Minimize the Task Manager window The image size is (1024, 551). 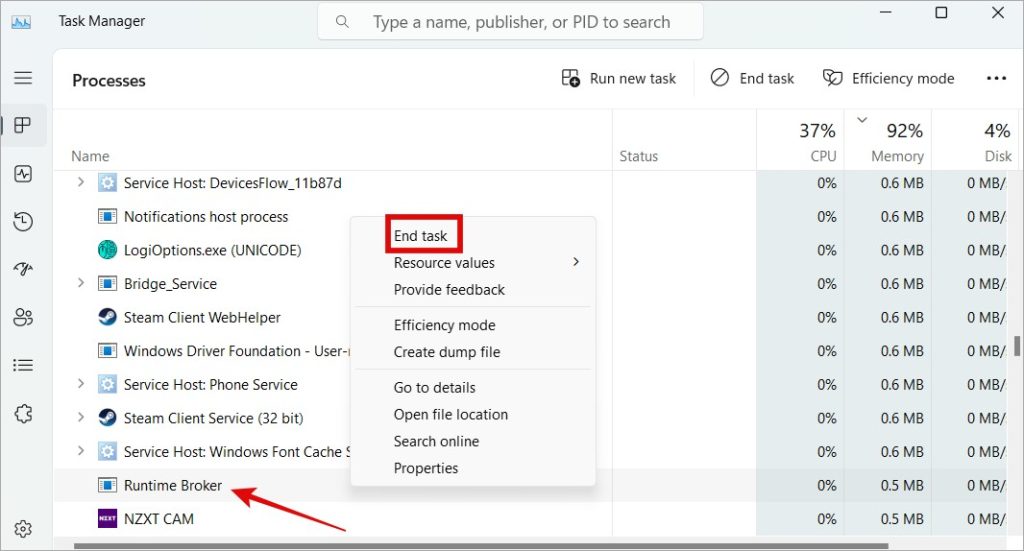(885, 12)
